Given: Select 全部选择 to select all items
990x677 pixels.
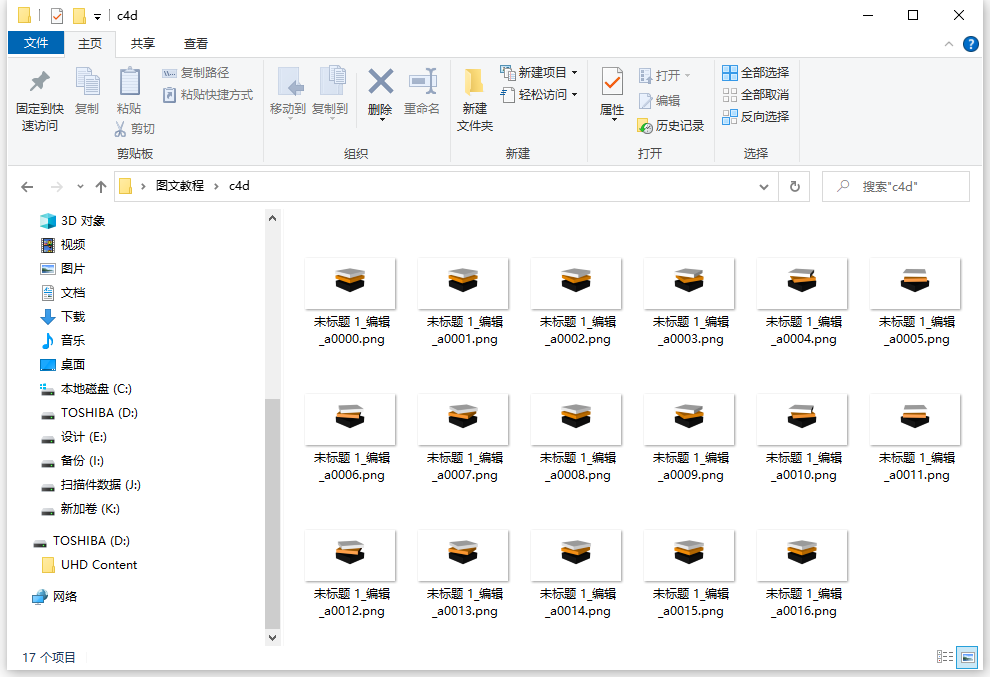Looking at the screenshot, I should (x=755, y=72).
